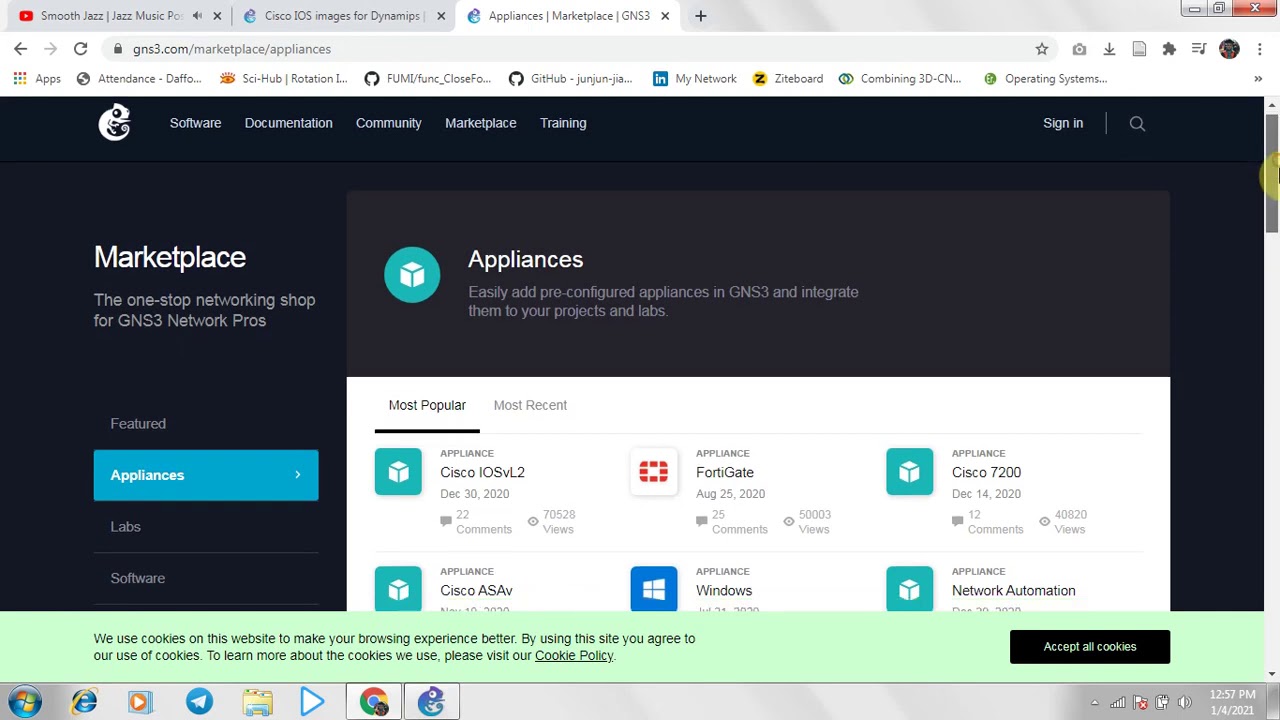1280x720 pixels.
Task: Click the Chrome profile avatar
Action: (x=1229, y=49)
